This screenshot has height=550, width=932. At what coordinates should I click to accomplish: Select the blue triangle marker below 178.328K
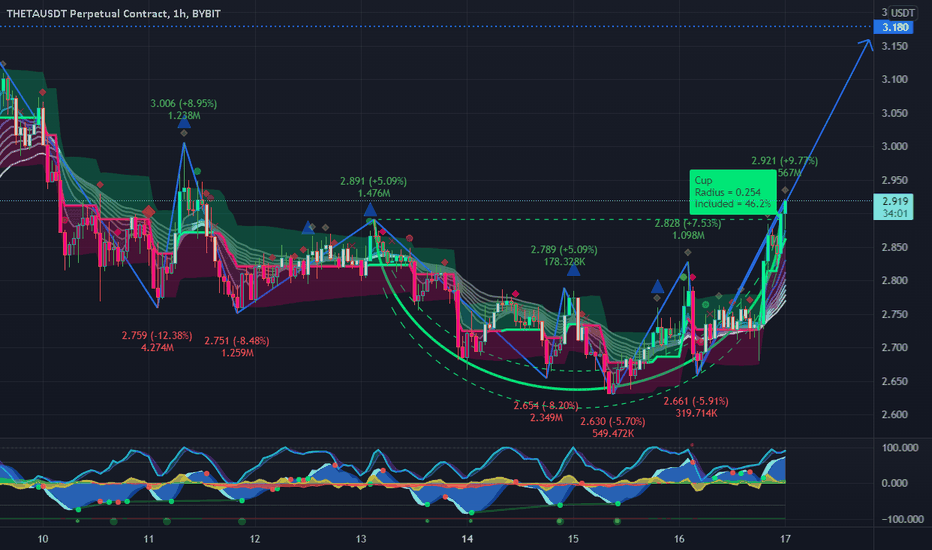pos(573,271)
